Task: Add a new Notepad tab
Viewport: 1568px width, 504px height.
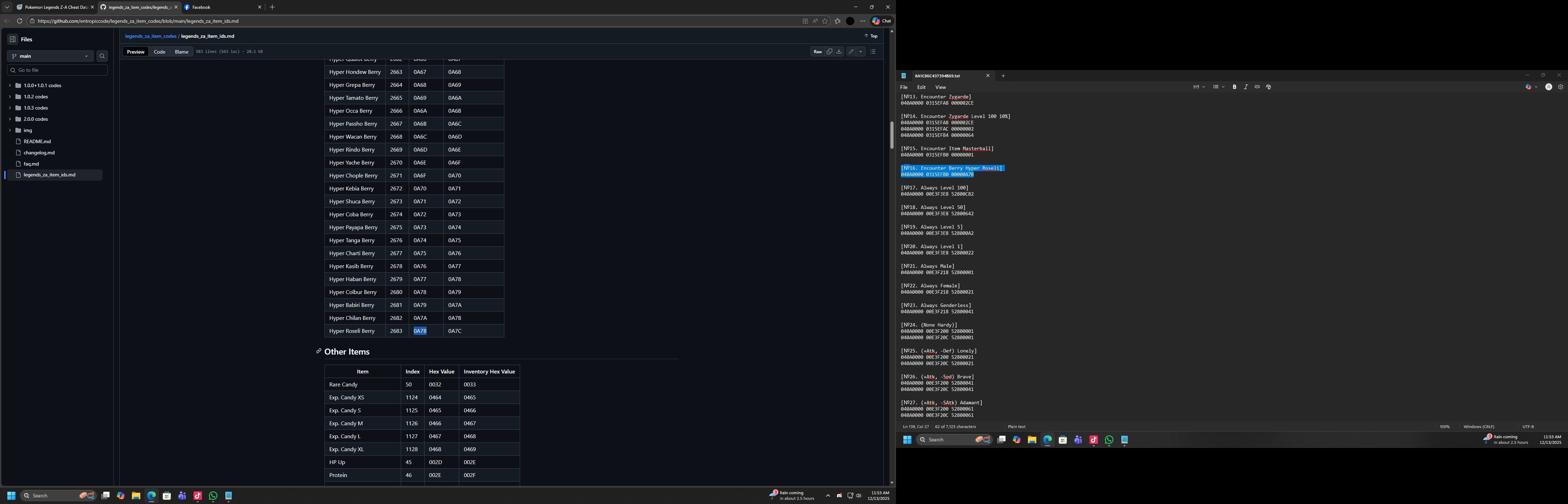Action: click(1003, 76)
